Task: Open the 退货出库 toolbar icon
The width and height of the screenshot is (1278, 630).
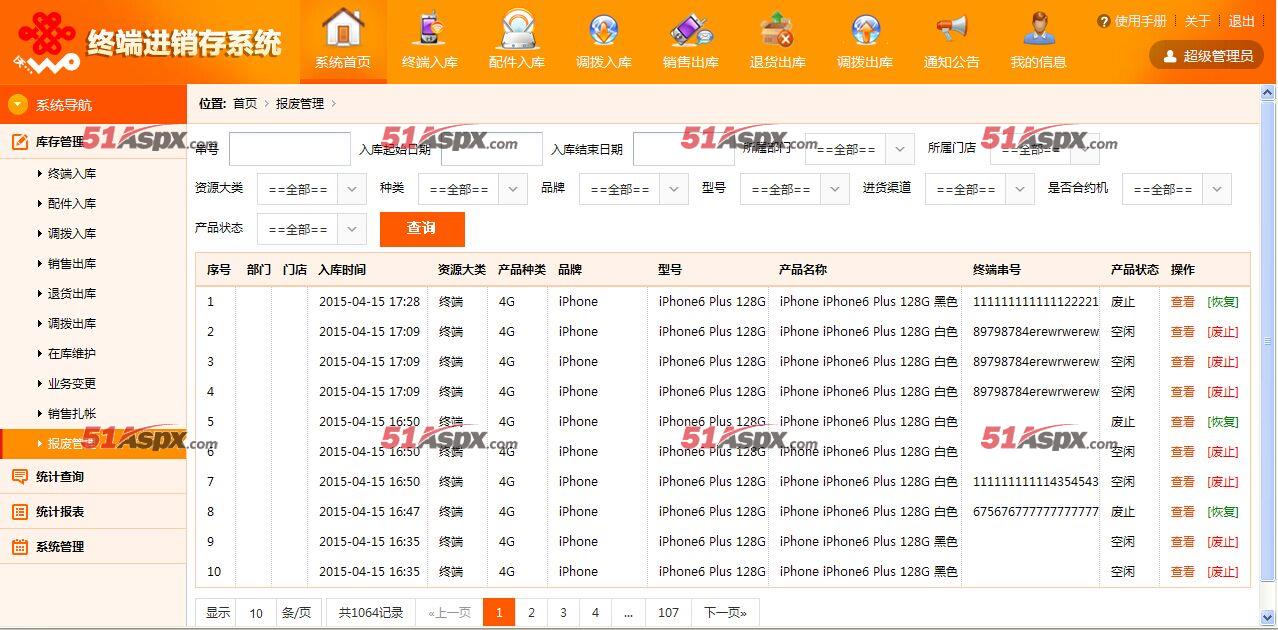Action: point(778,41)
